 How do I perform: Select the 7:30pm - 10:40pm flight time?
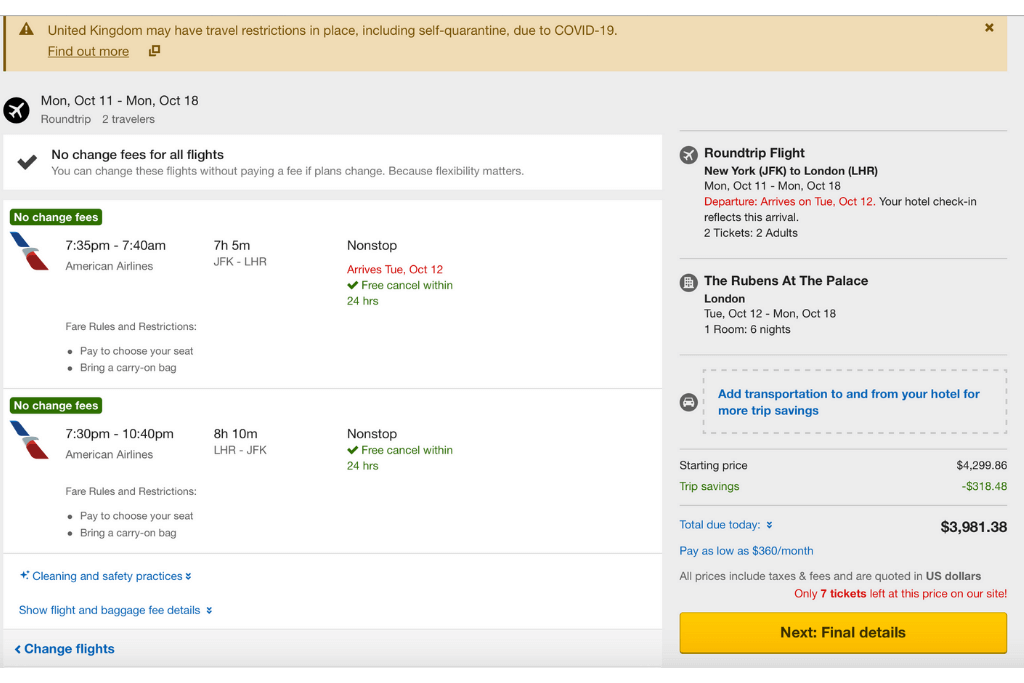click(120, 434)
